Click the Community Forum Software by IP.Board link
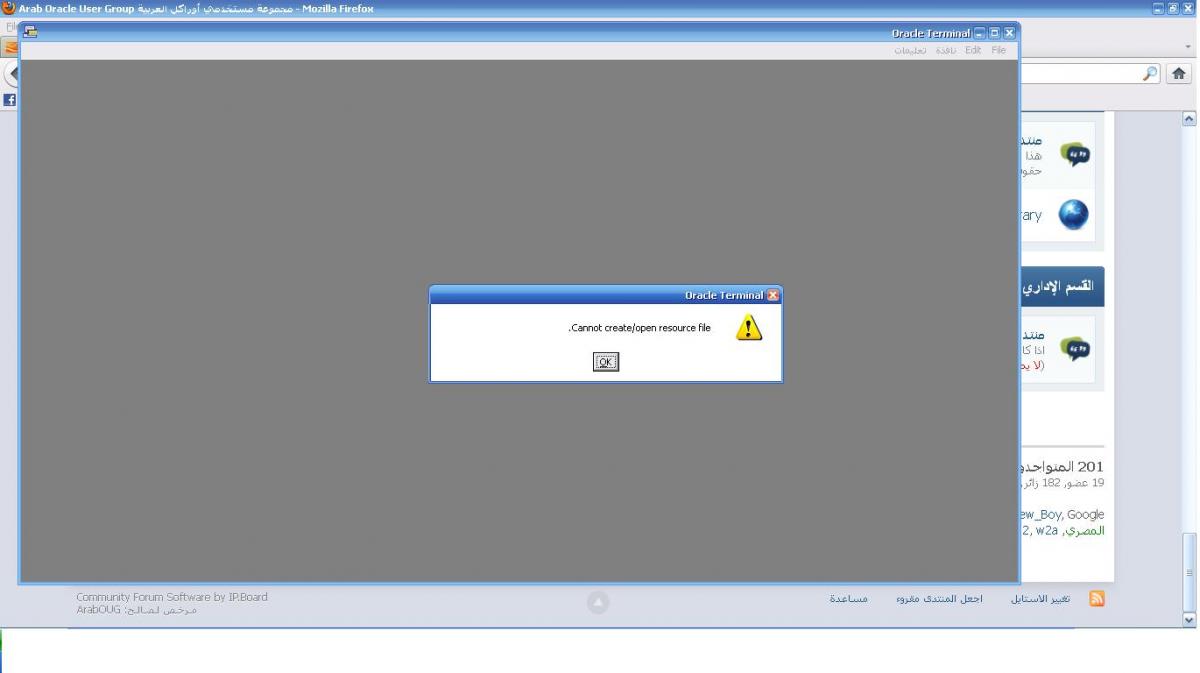 coord(172,597)
